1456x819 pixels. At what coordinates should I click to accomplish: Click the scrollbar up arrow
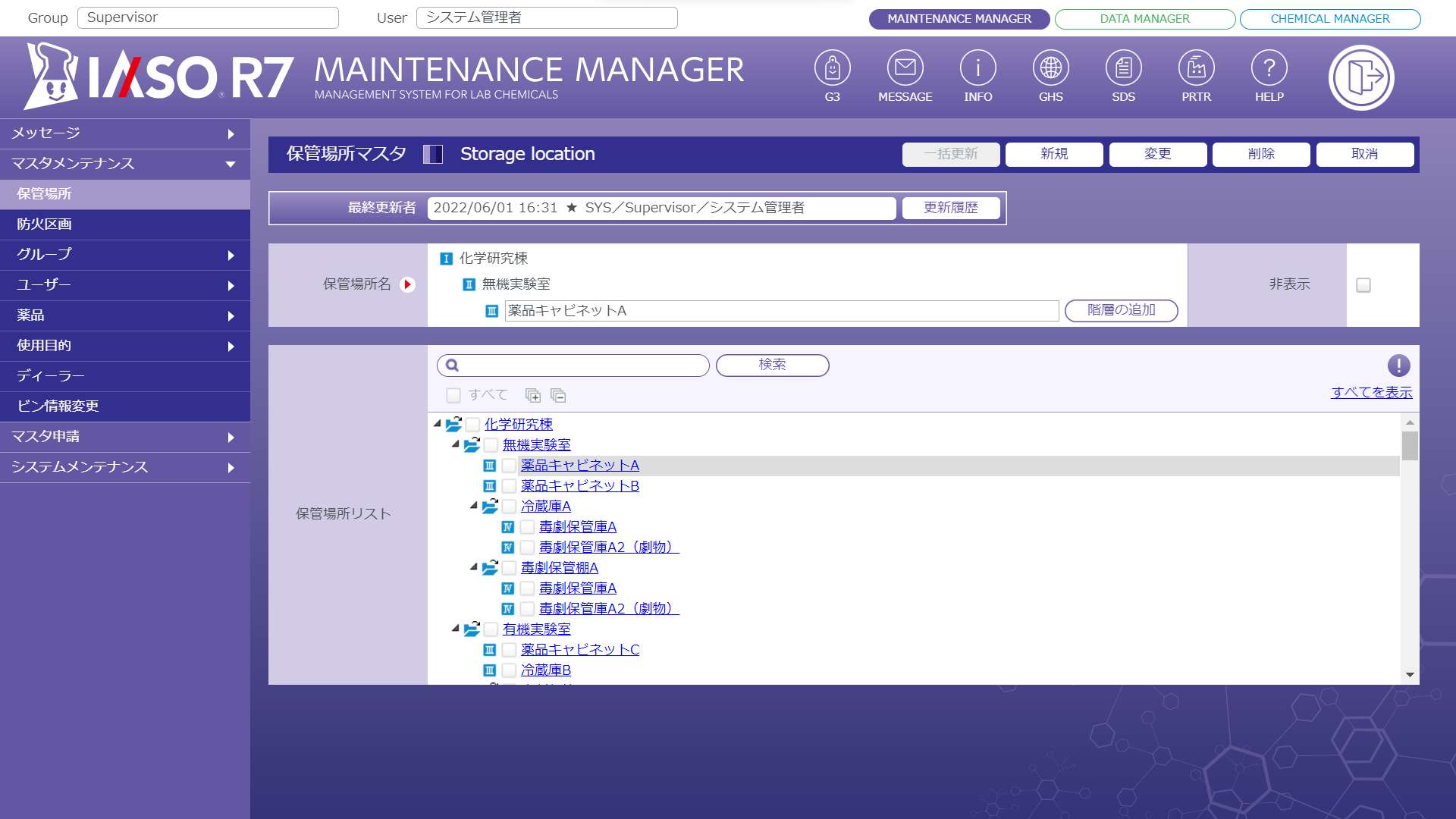click(1410, 422)
